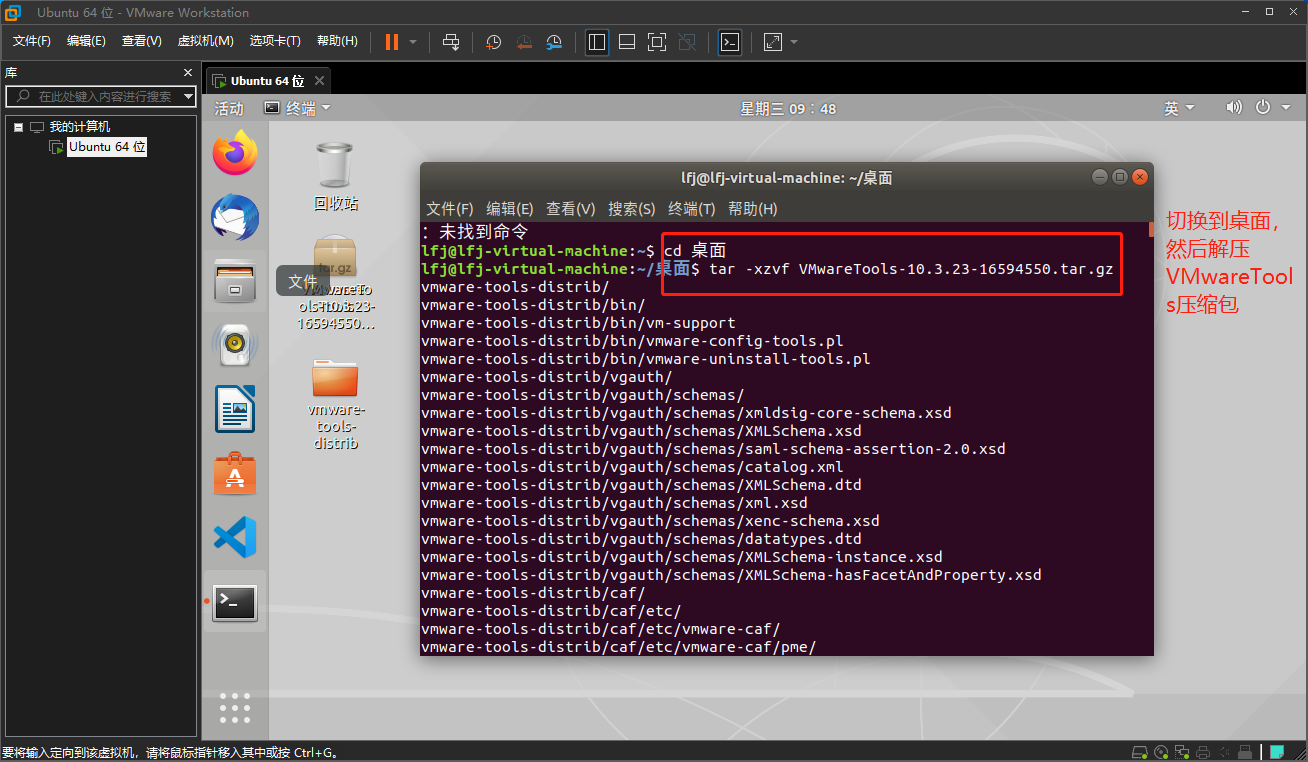Click 活动 in the Ubuntu top bar
This screenshot has width=1308, height=762.
coord(229,108)
